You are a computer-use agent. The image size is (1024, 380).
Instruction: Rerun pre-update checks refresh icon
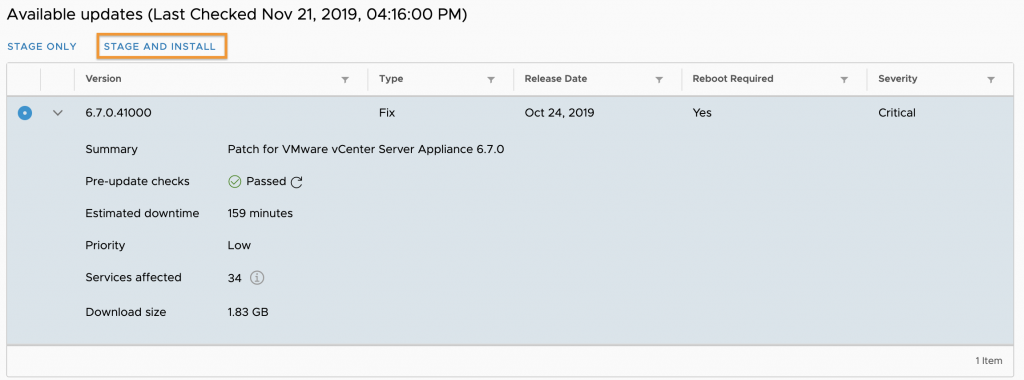(x=296, y=182)
